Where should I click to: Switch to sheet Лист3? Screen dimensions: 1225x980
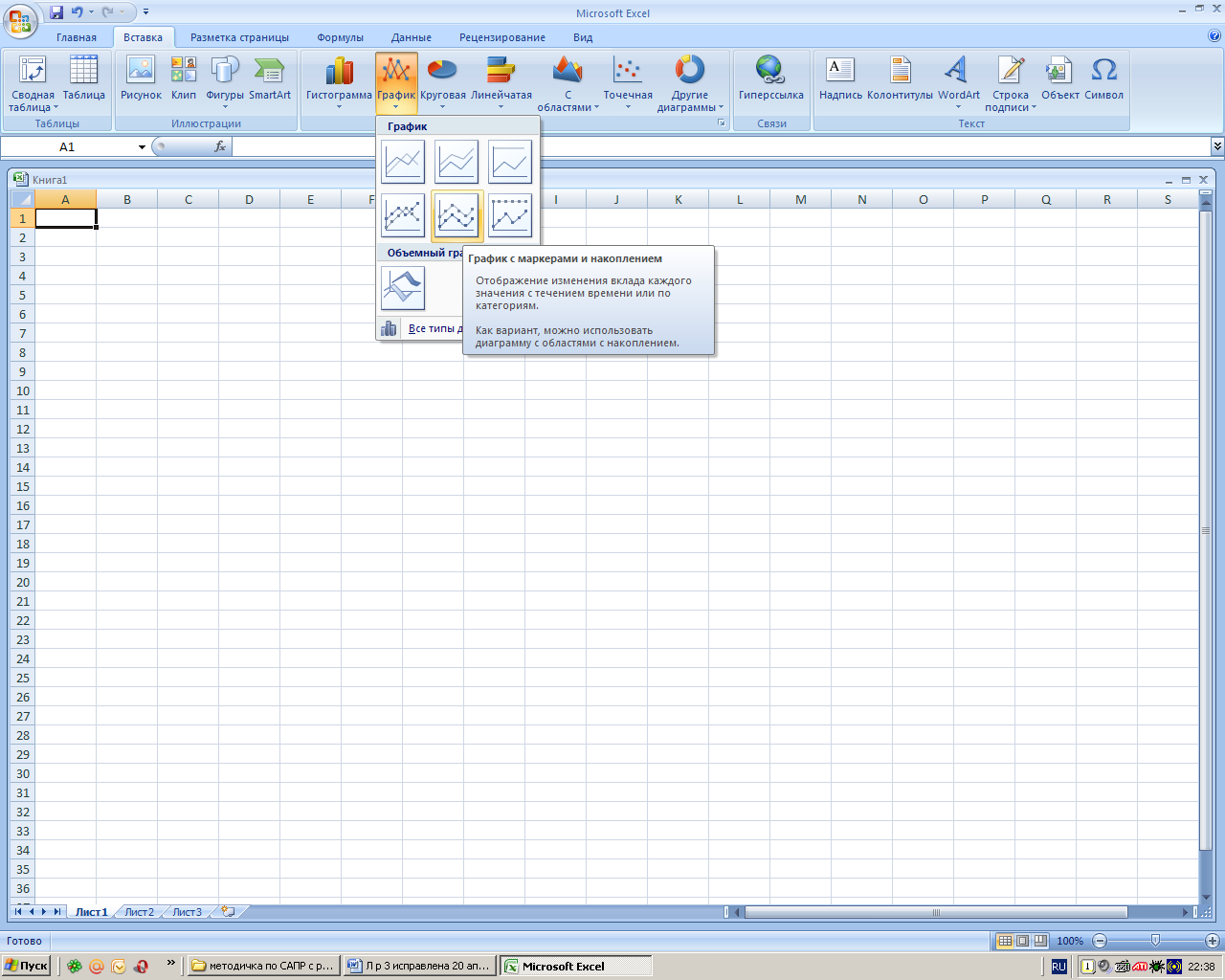tap(187, 912)
